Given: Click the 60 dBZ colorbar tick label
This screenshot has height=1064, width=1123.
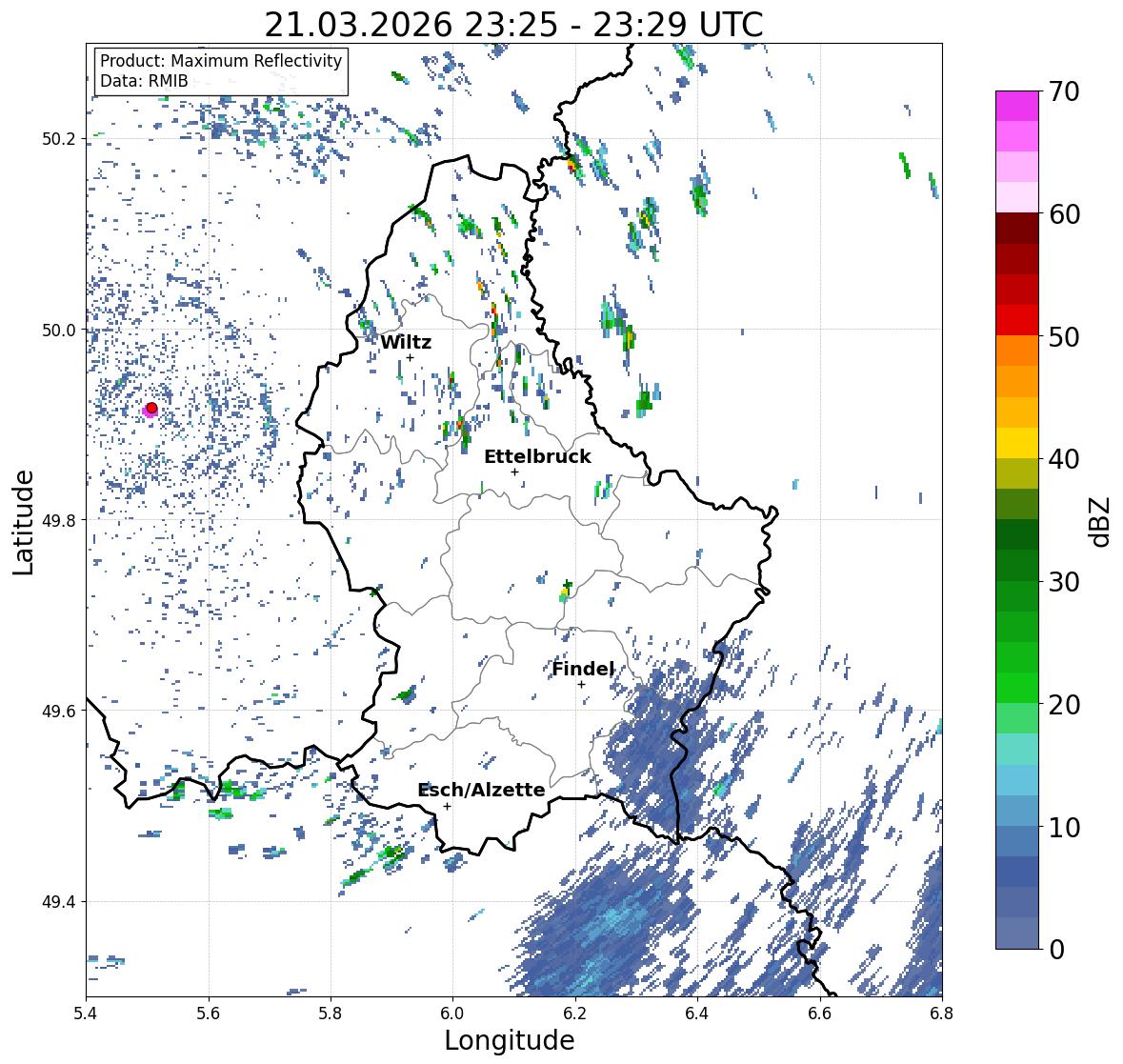Looking at the screenshot, I should pyautogui.click(x=1064, y=214).
